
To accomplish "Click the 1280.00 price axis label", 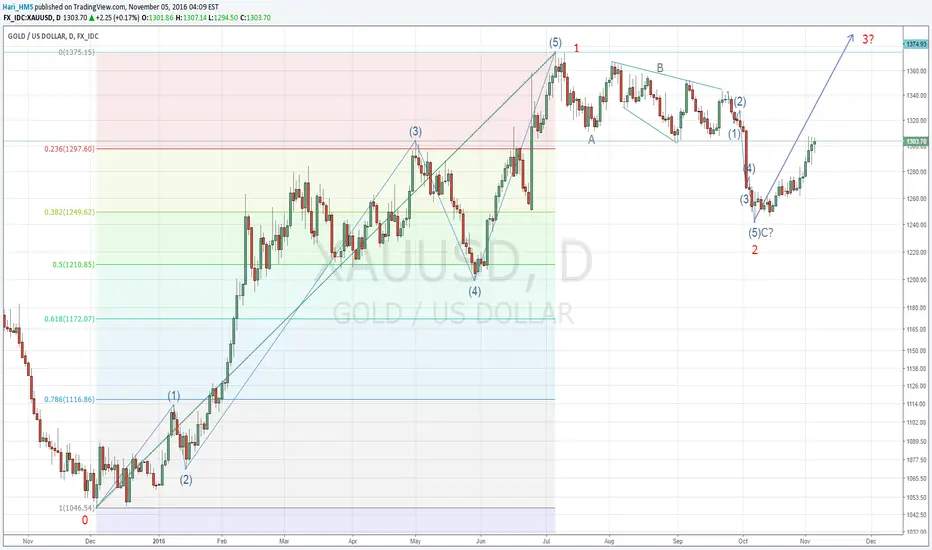I will (x=917, y=172).
